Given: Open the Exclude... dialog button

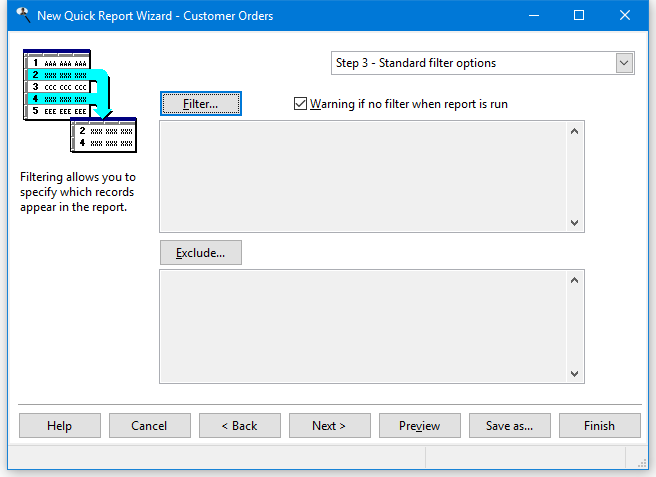Looking at the screenshot, I should pyautogui.click(x=200, y=252).
